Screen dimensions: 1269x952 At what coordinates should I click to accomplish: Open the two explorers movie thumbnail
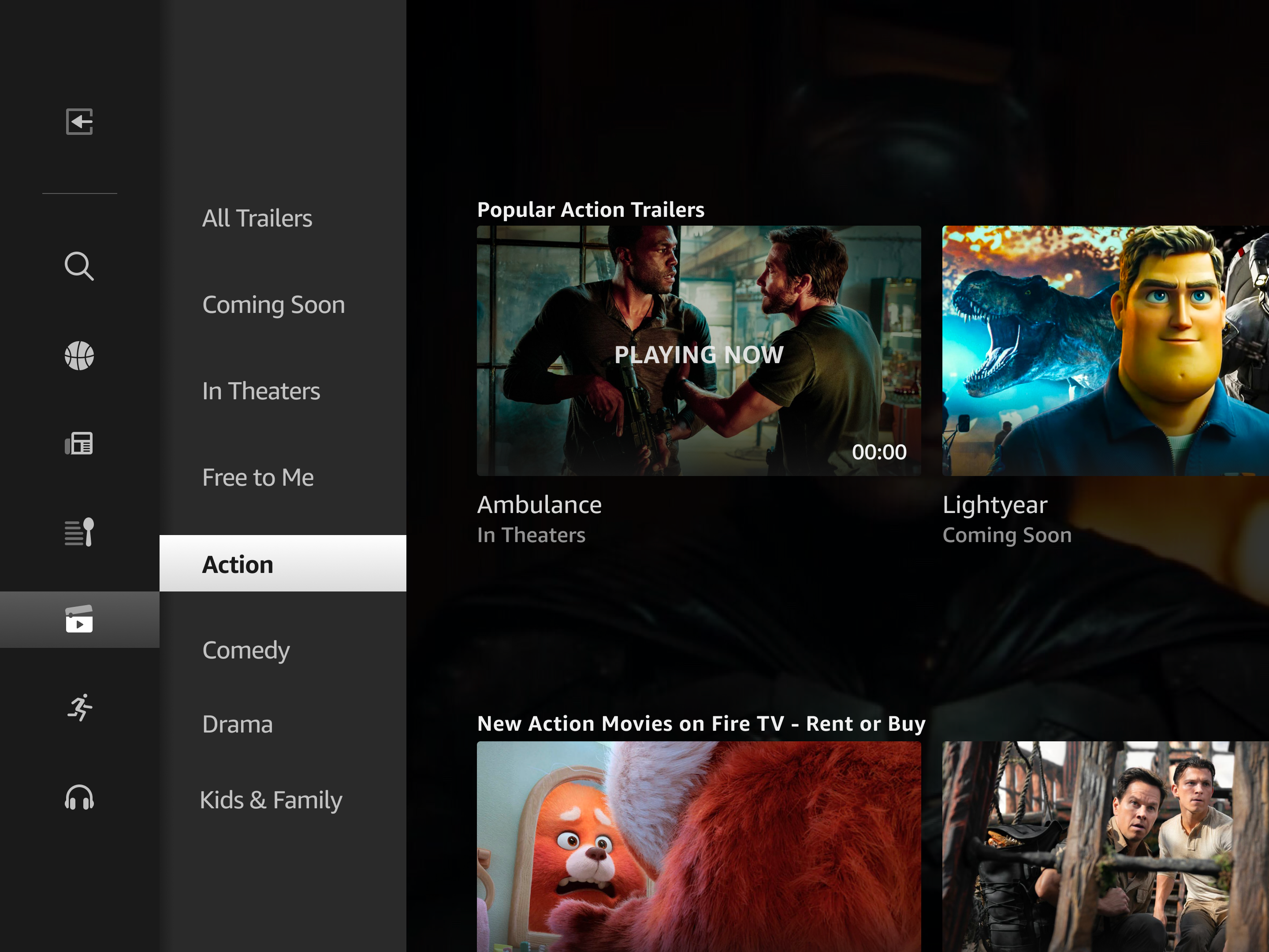tap(1105, 847)
